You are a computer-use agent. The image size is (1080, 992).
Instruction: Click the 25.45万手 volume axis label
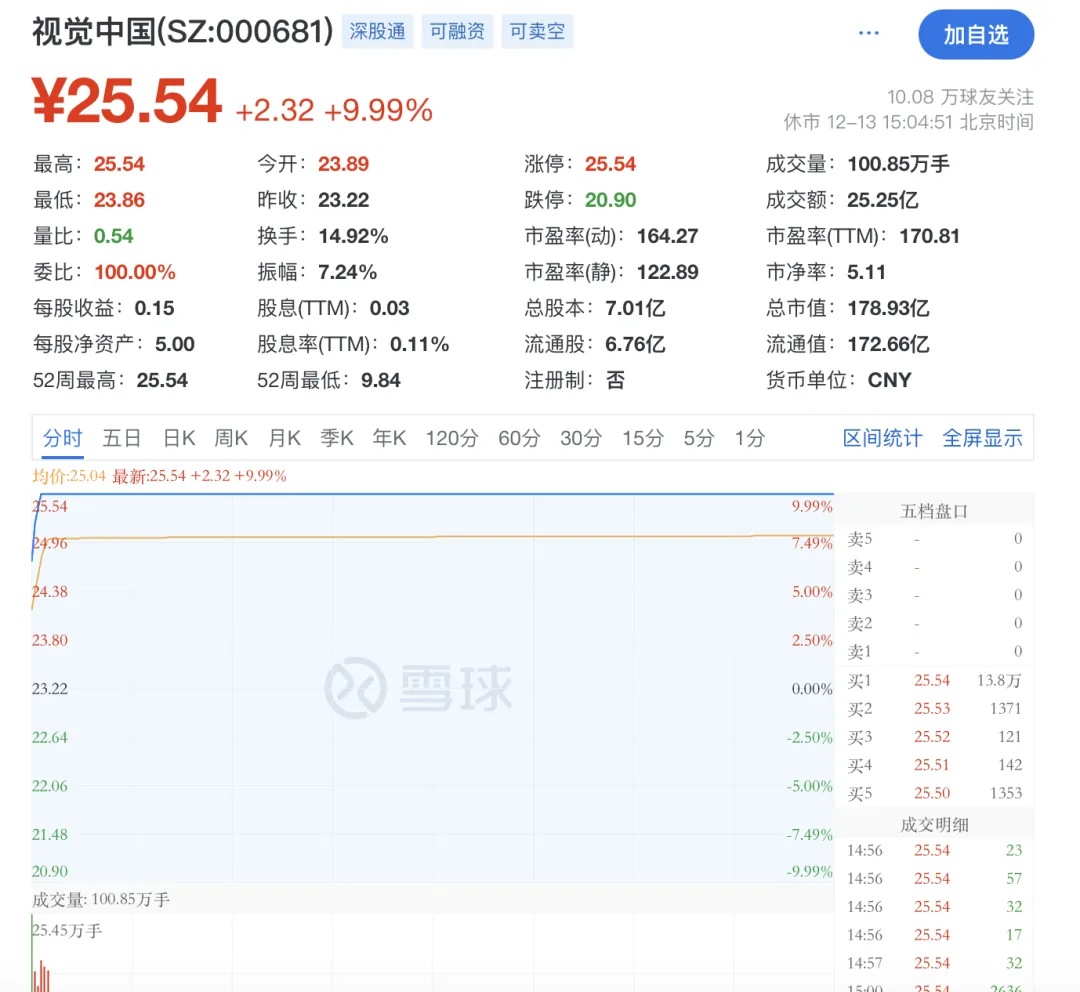click(x=67, y=931)
